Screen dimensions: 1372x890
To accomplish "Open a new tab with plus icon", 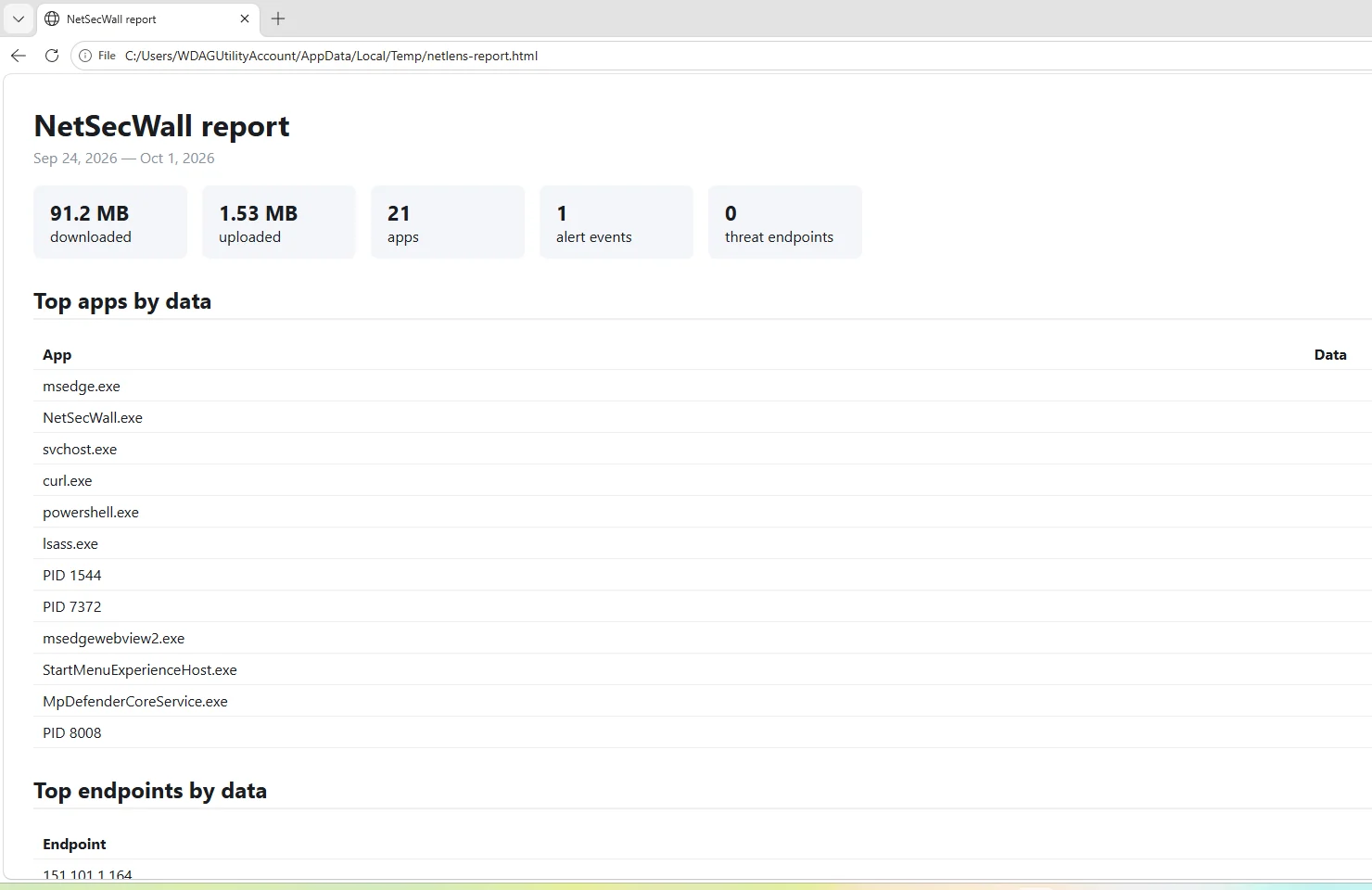I will [x=278, y=19].
